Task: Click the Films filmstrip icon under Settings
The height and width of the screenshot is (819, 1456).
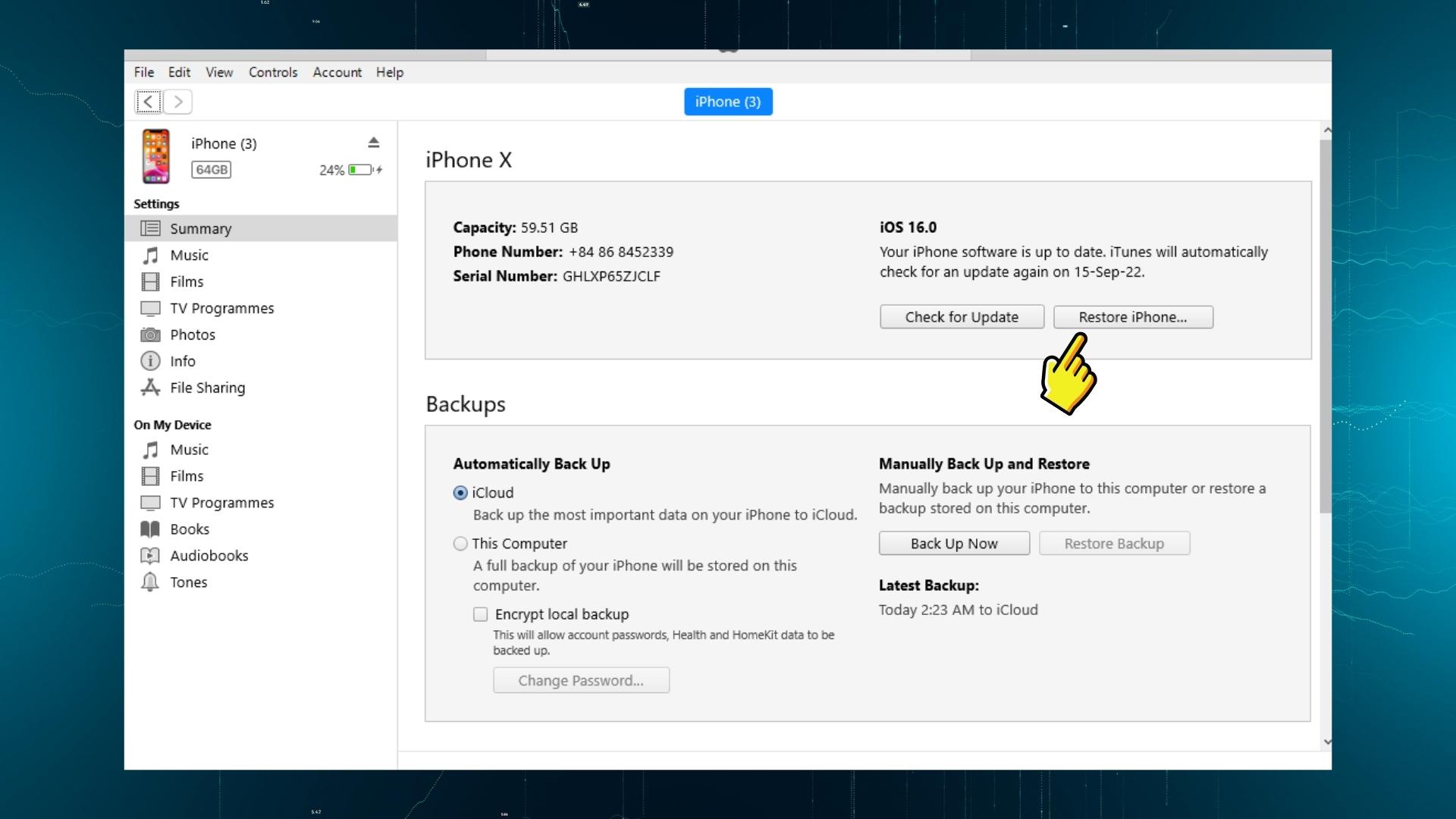Action: coord(150,281)
